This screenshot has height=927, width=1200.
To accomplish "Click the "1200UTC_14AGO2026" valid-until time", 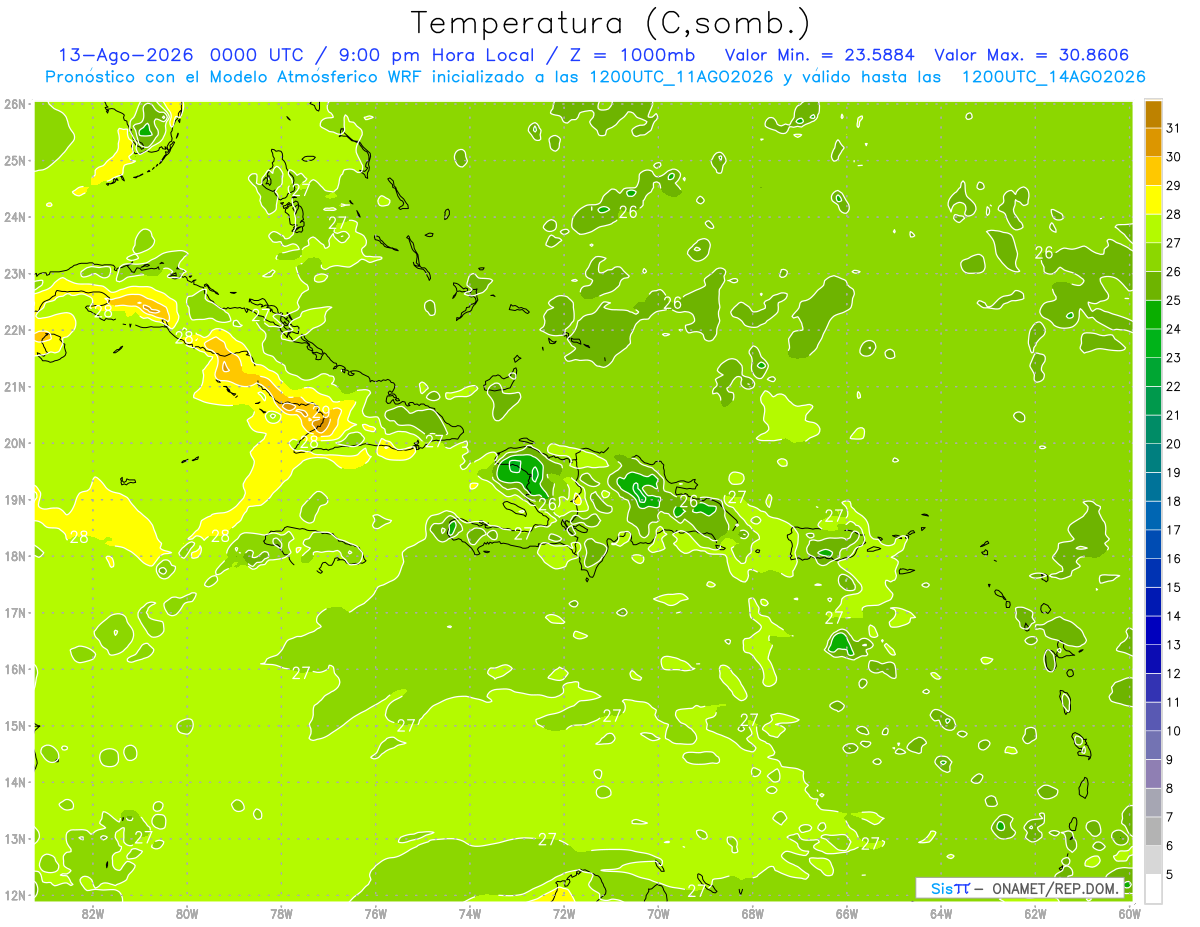I will click(x=1053, y=77).
